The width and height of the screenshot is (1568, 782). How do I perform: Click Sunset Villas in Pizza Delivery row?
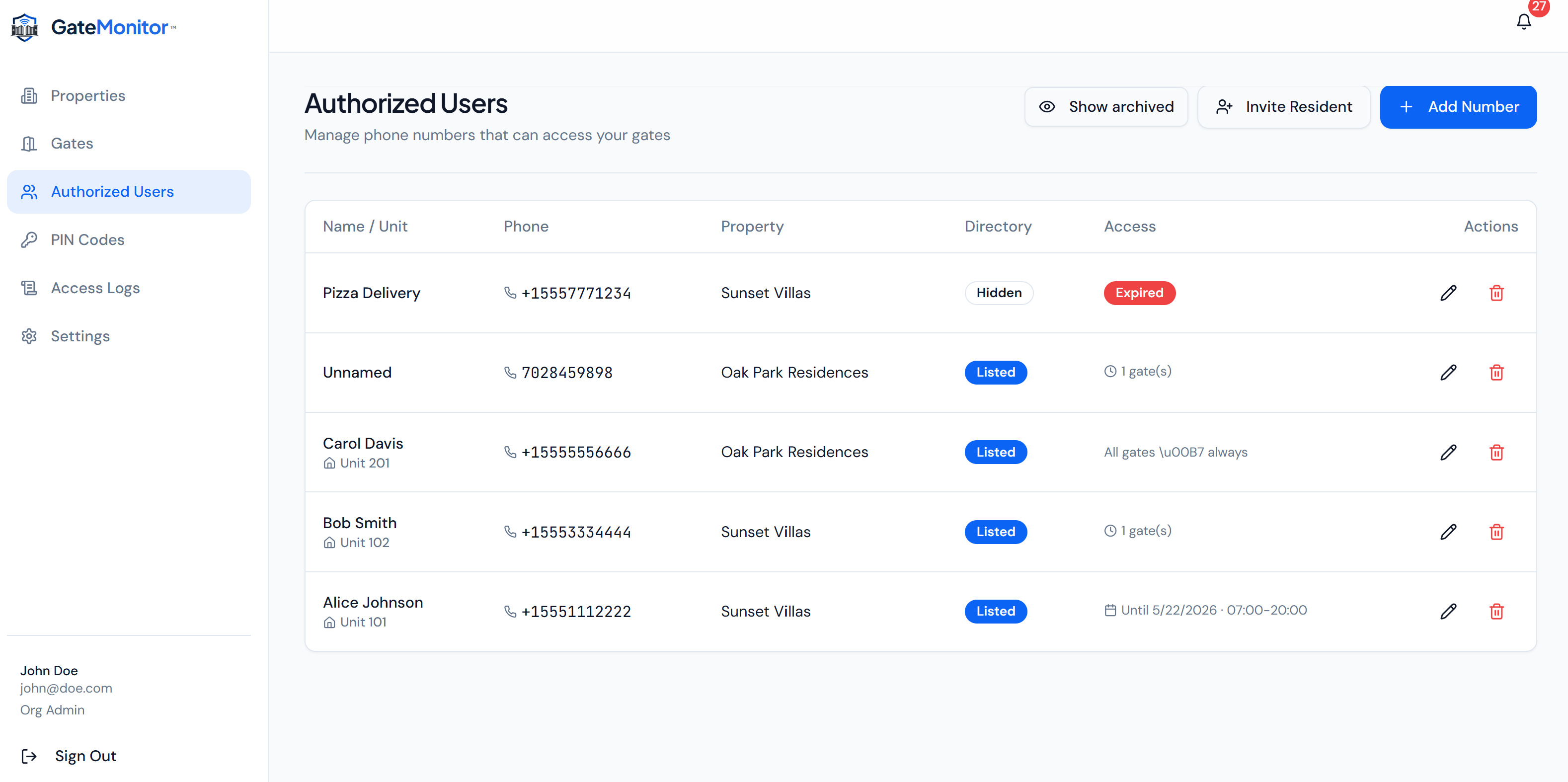point(766,293)
